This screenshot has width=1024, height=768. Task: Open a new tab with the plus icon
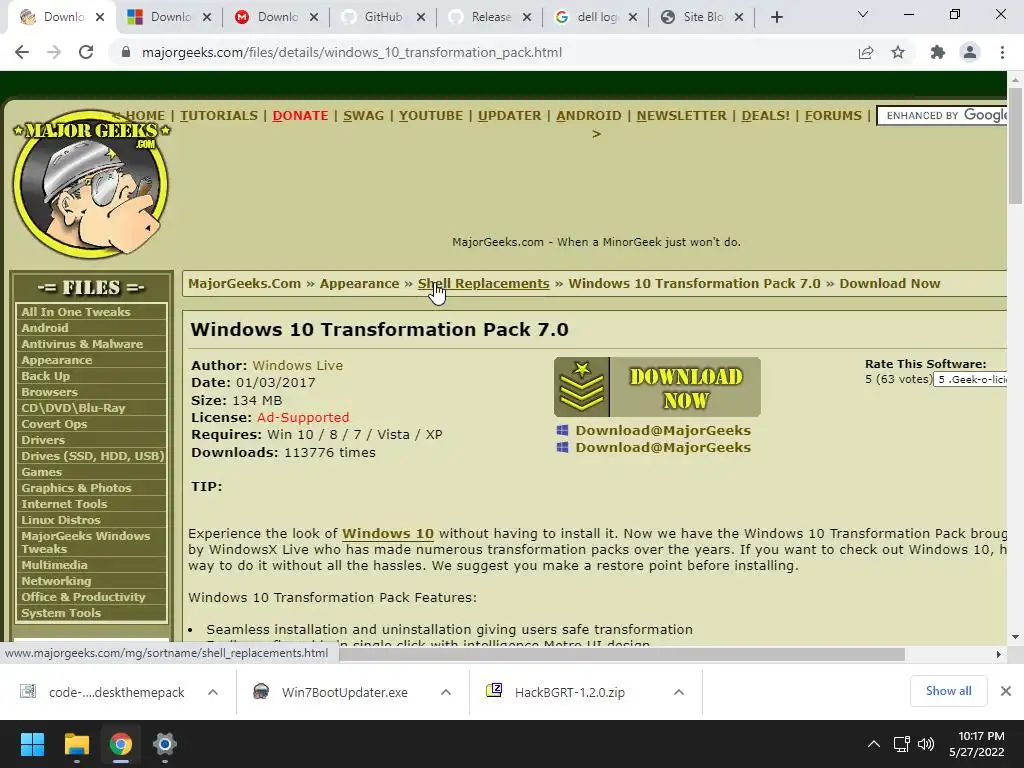(x=776, y=17)
